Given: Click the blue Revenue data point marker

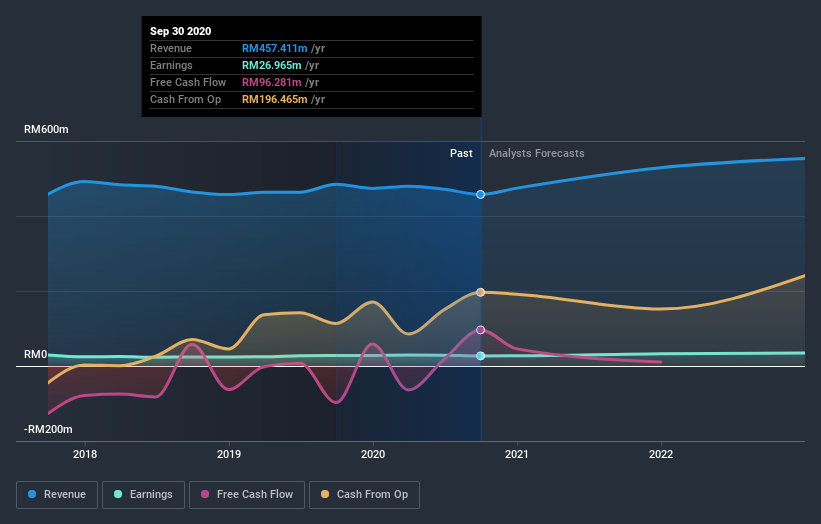Looking at the screenshot, I should (480, 195).
